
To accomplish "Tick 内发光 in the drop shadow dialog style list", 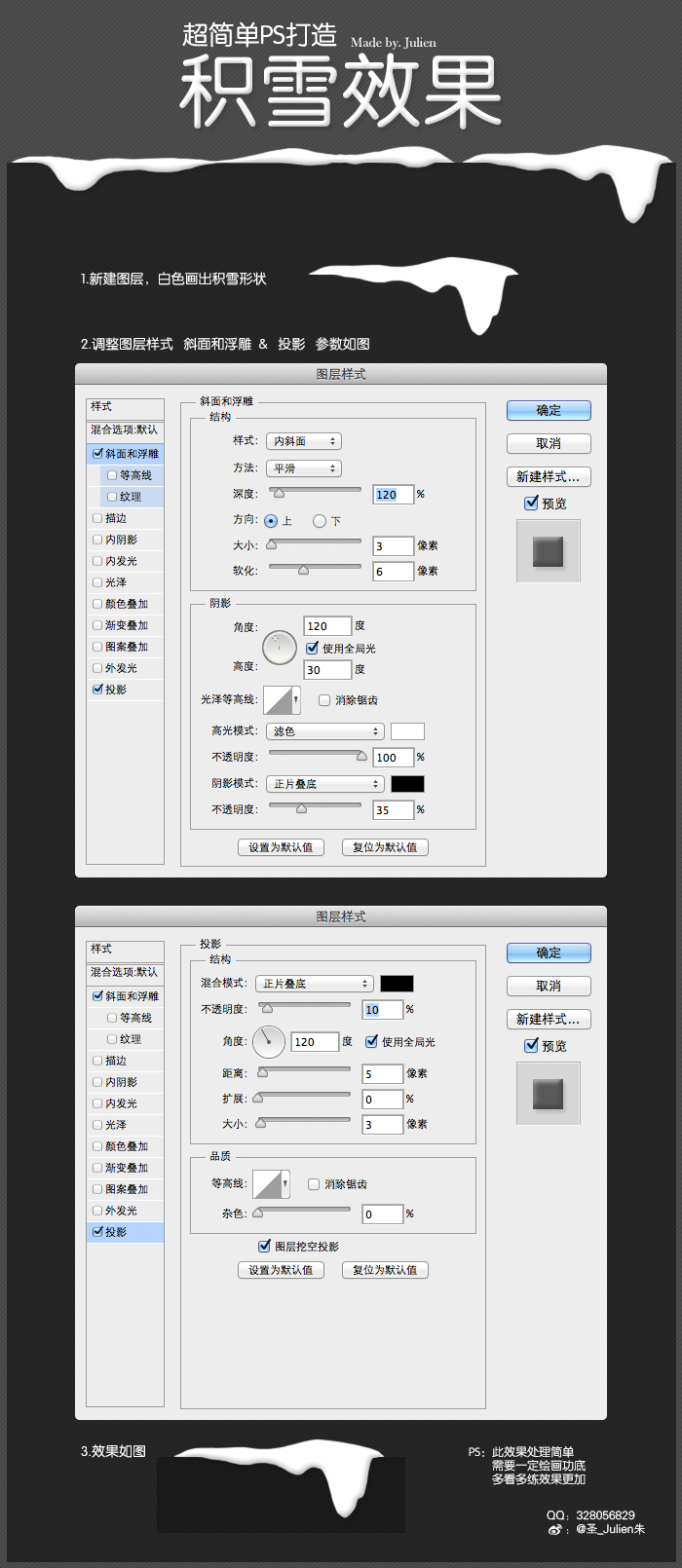I will pyautogui.click(x=97, y=1103).
